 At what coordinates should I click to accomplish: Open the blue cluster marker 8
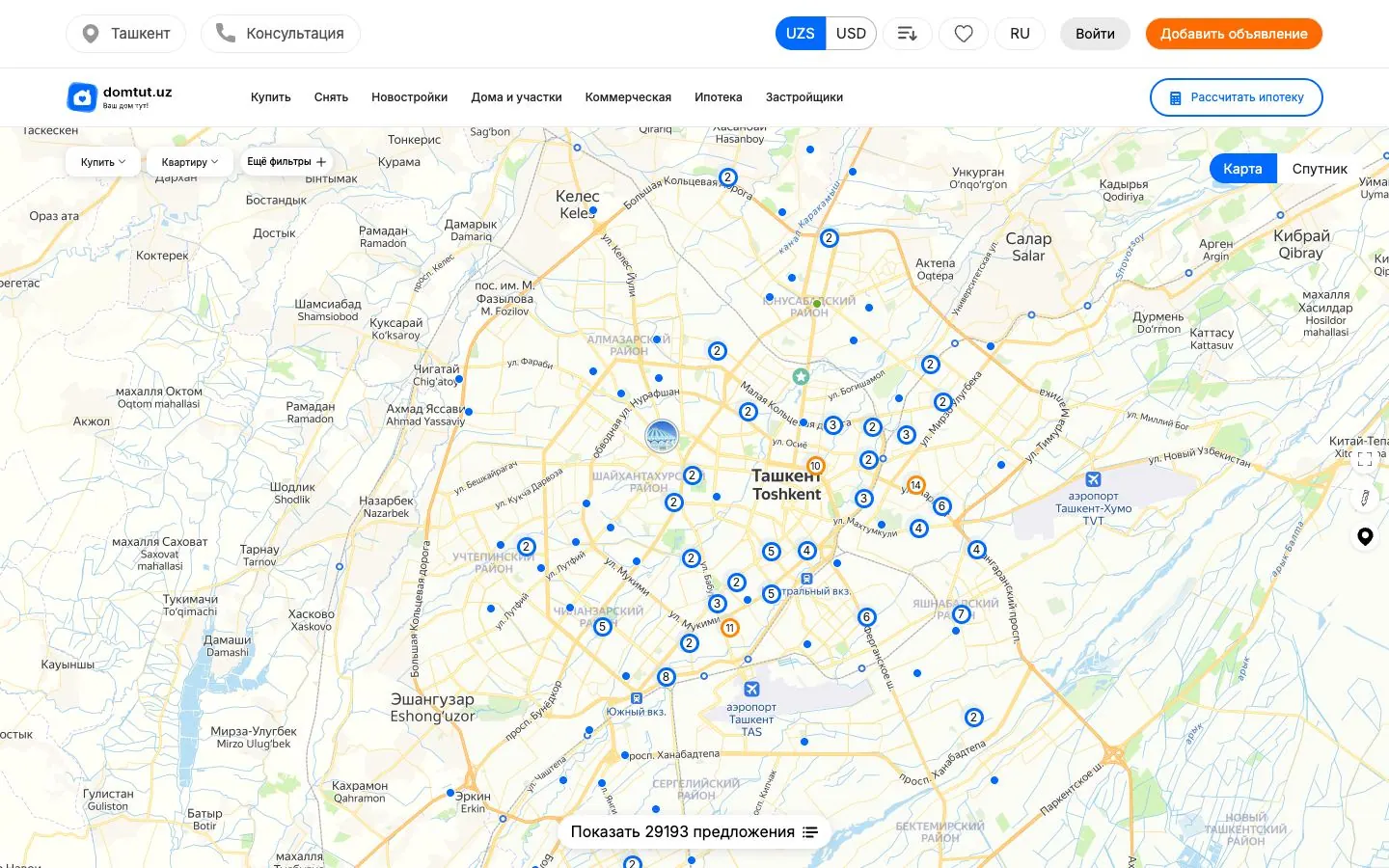(666, 677)
